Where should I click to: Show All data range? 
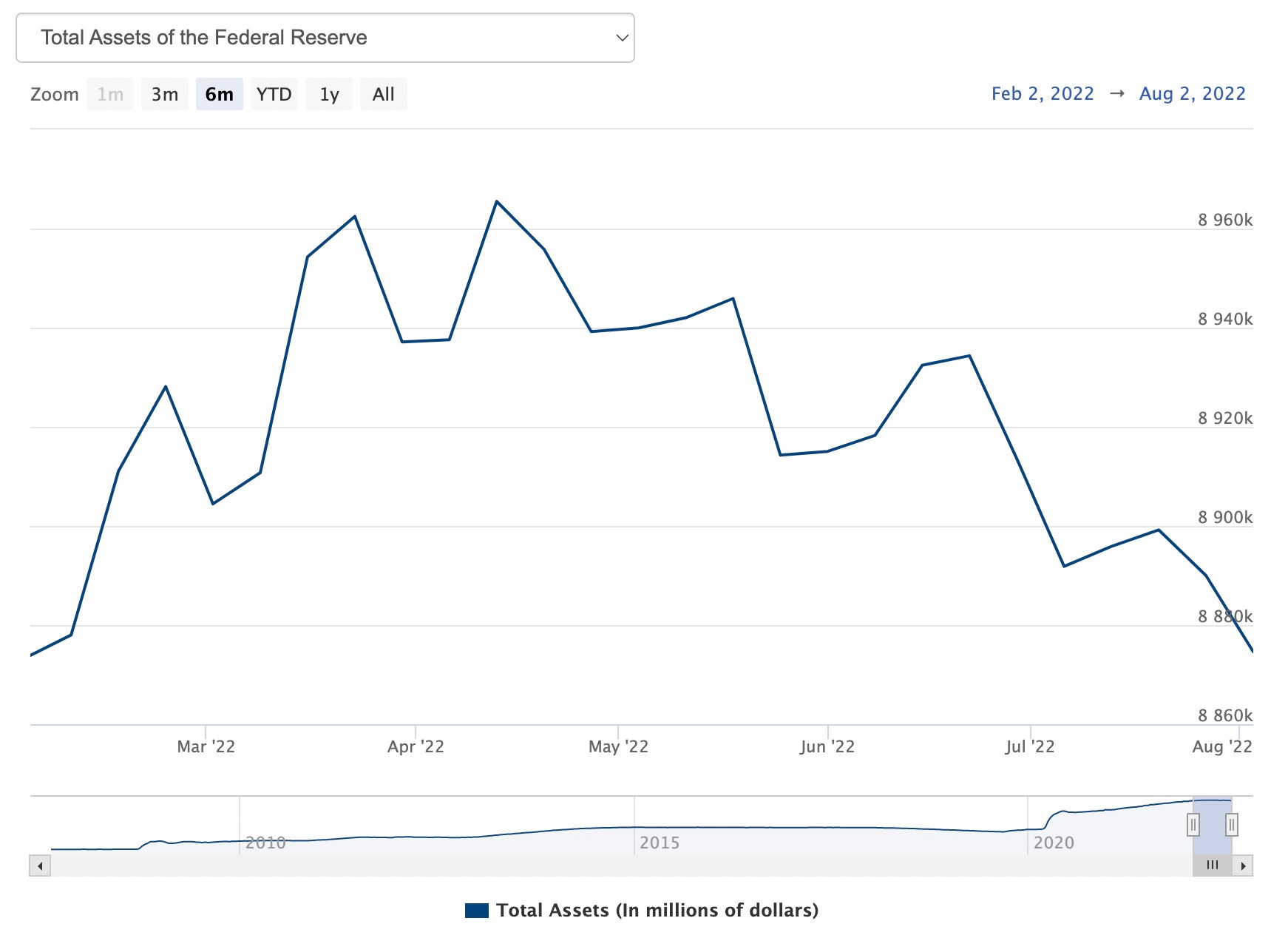point(384,94)
